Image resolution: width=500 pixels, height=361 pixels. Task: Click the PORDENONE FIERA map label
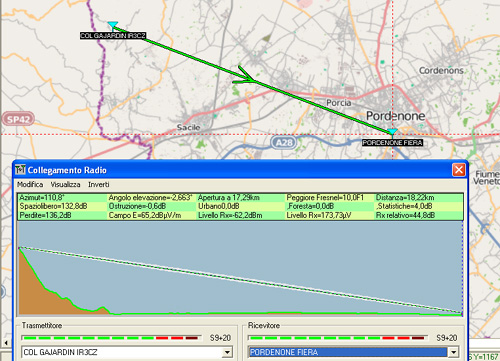[x=392, y=143]
